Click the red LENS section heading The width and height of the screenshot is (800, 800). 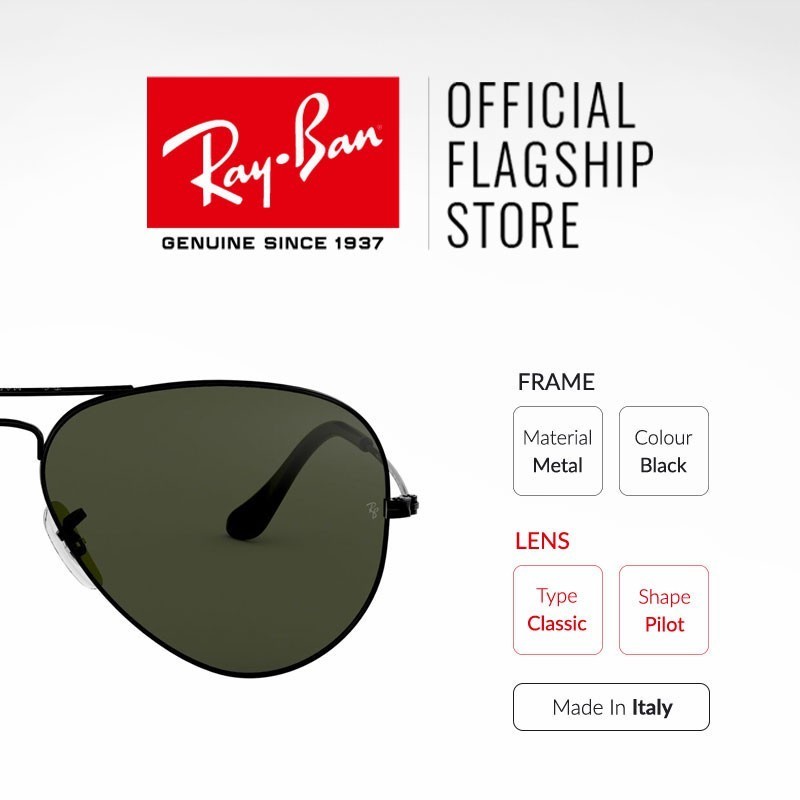click(542, 541)
